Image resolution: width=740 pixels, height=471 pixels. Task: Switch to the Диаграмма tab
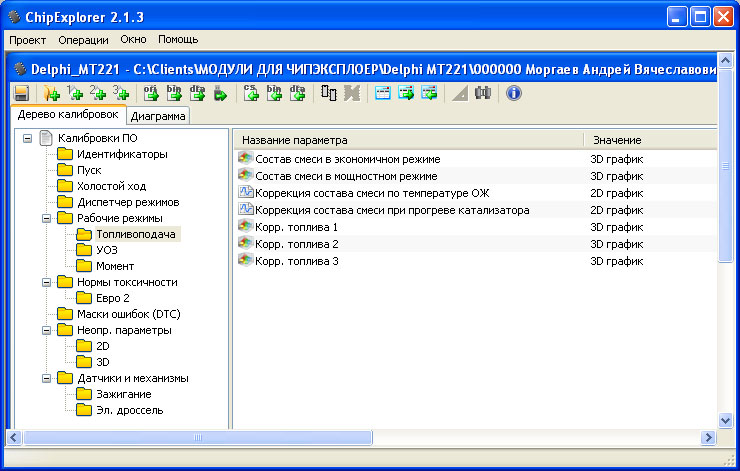pos(159,116)
